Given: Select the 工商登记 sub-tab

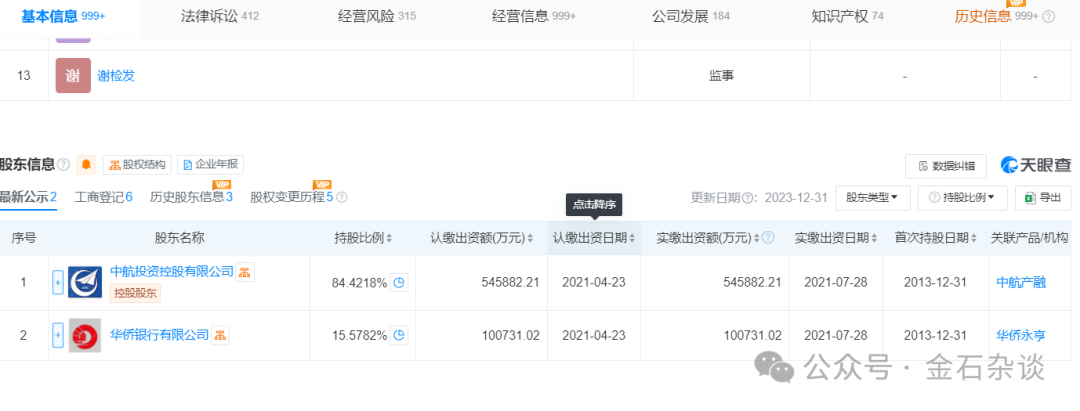Looking at the screenshot, I should point(103,198).
